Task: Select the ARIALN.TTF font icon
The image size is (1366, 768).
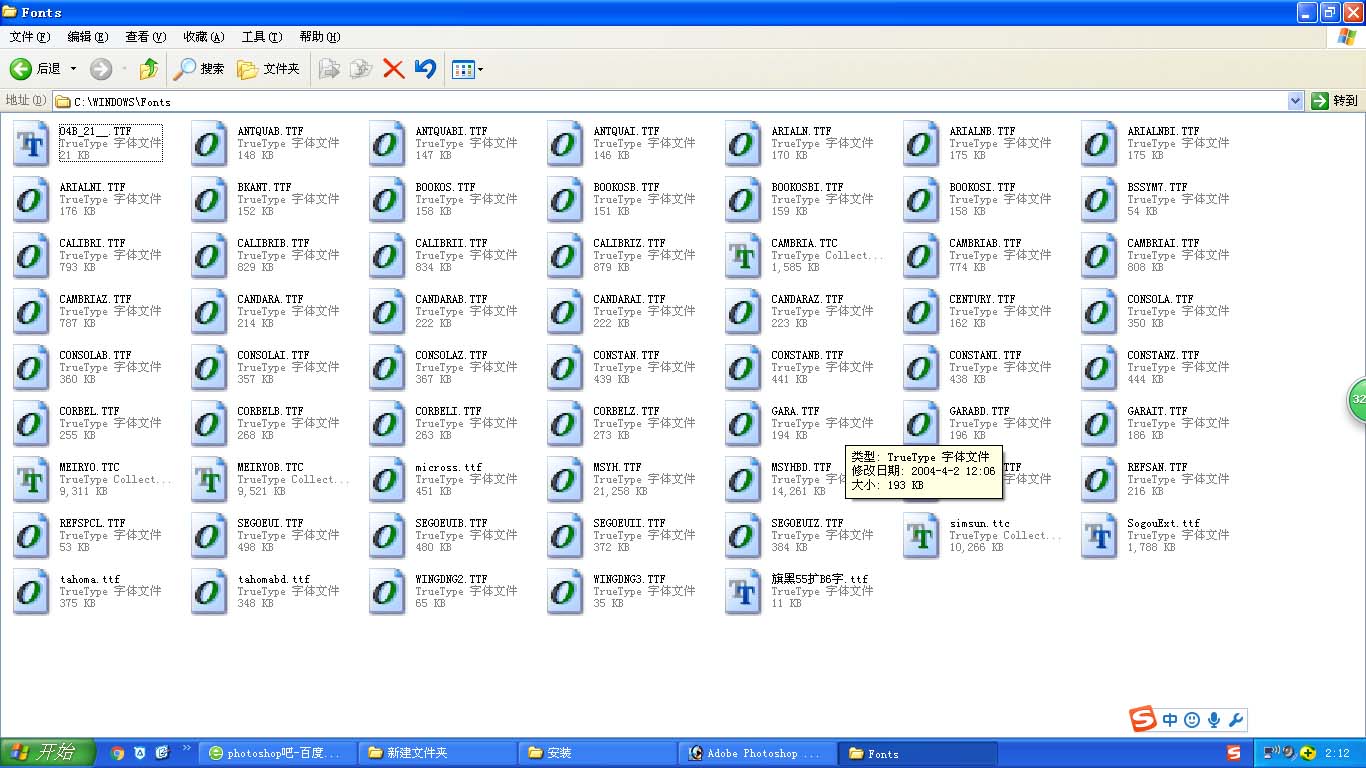Action: coord(743,144)
